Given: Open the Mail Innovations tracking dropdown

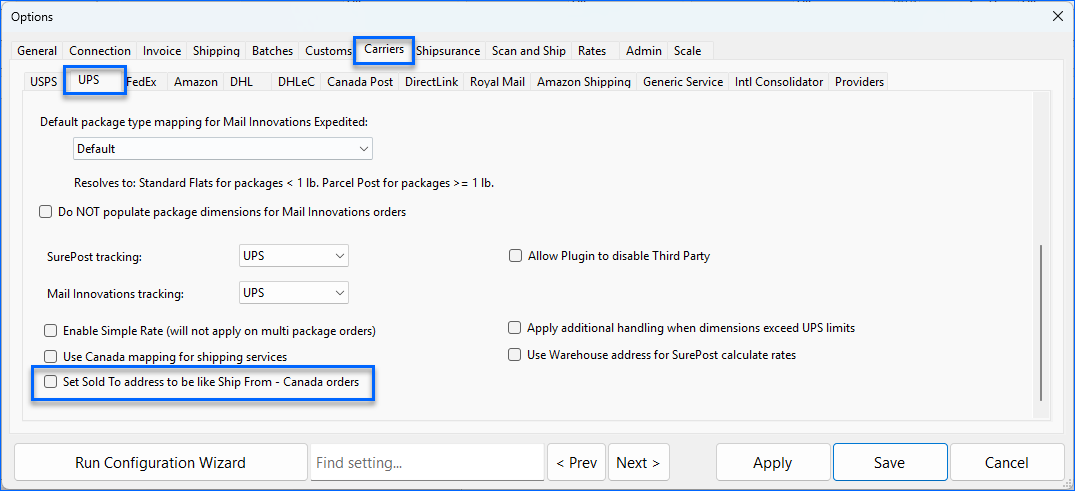Looking at the screenshot, I should click(294, 293).
